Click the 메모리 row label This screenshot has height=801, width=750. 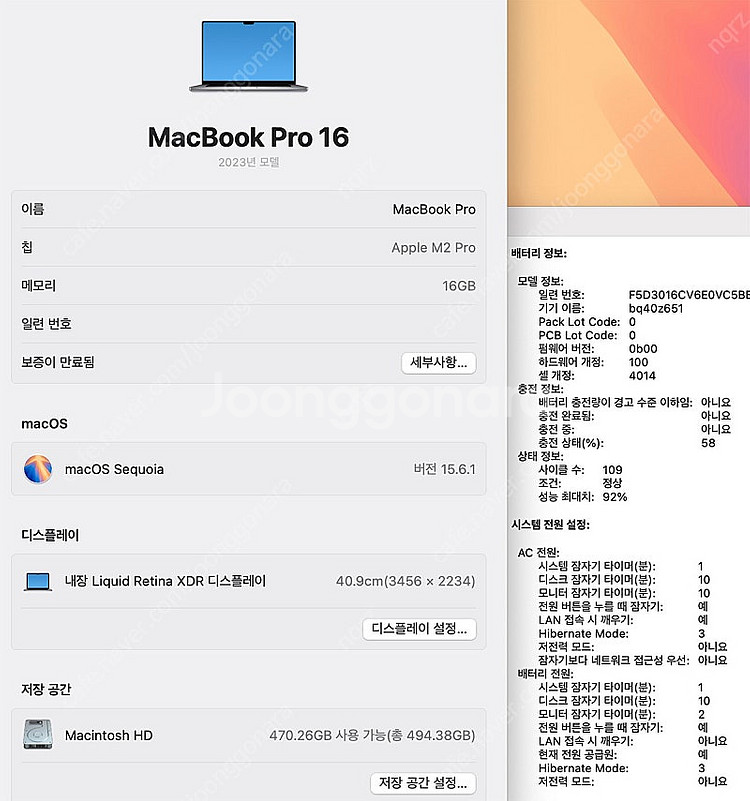[38, 286]
